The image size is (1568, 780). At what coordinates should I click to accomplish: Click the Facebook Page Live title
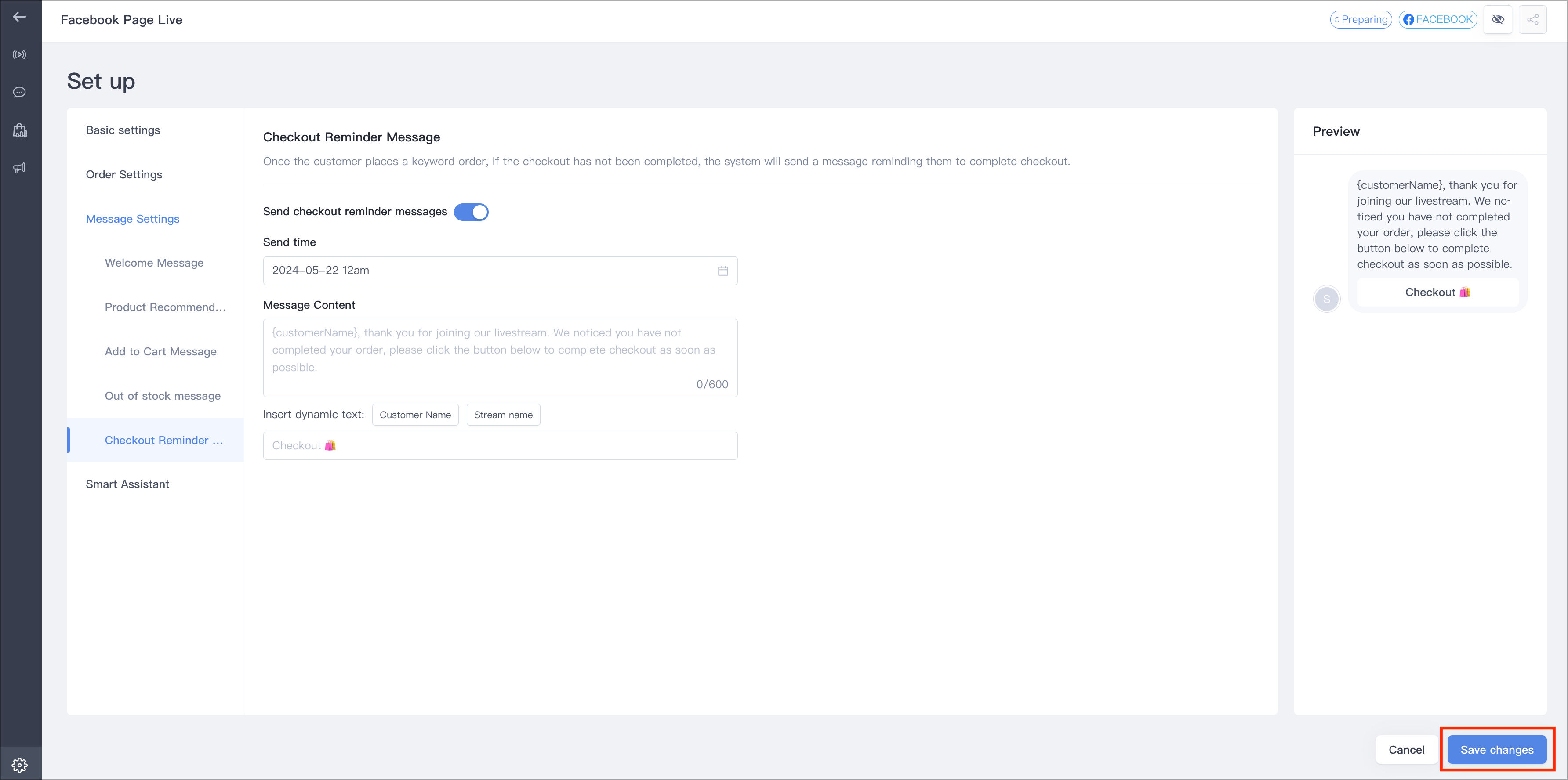(122, 19)
